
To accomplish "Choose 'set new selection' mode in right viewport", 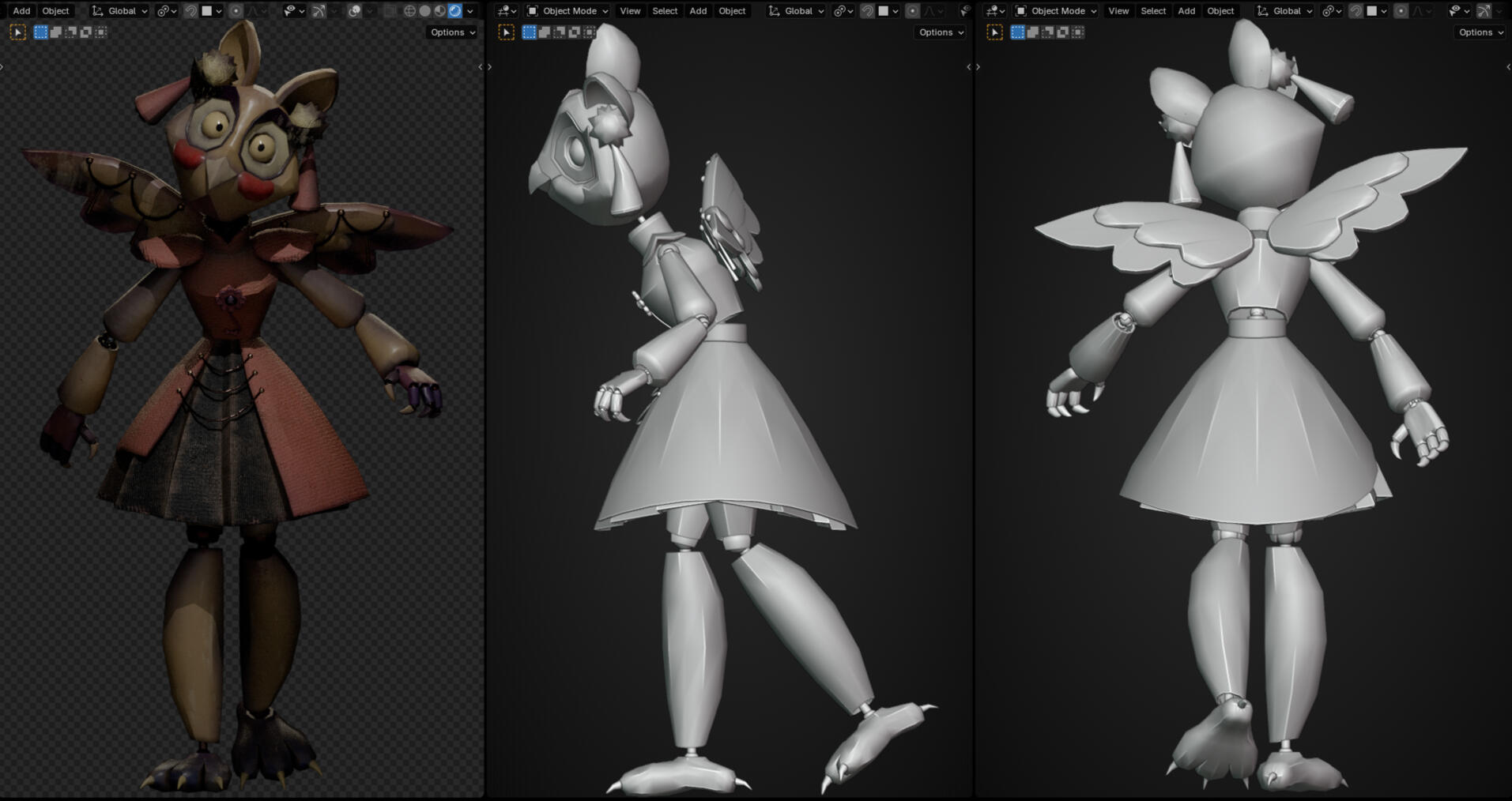I will pos(1018,32).
